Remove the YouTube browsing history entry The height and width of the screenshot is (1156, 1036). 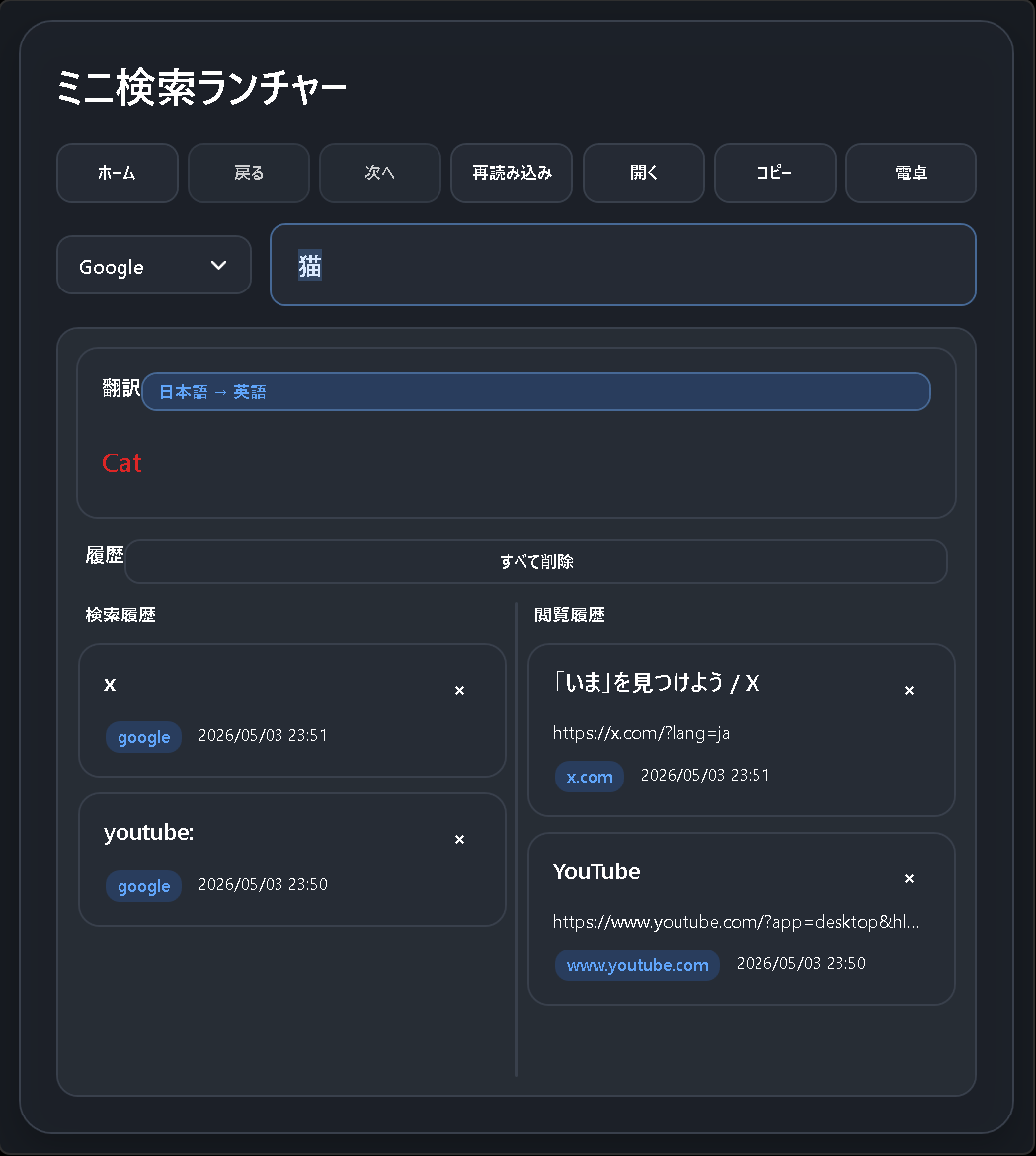click(909, 878)
